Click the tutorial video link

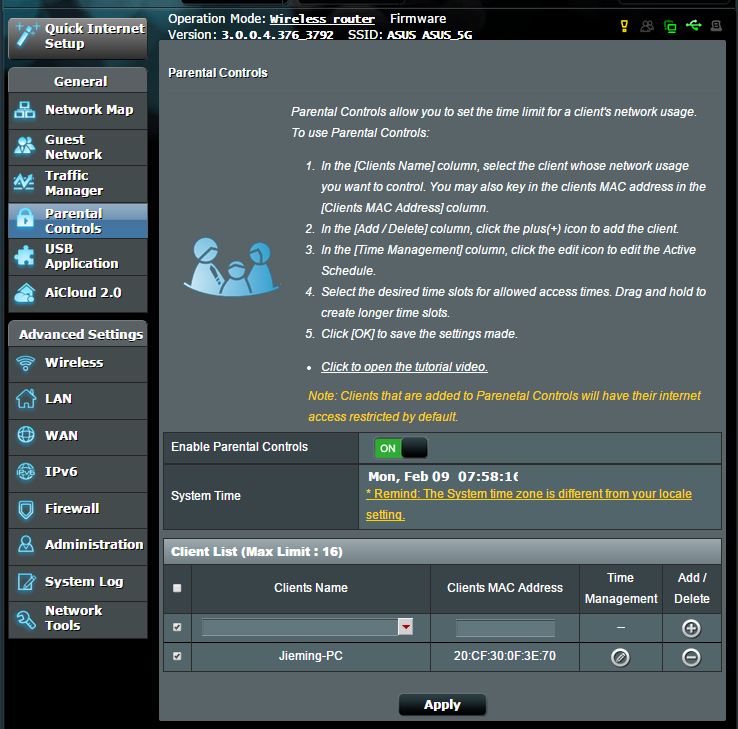(x=404, y=367)
